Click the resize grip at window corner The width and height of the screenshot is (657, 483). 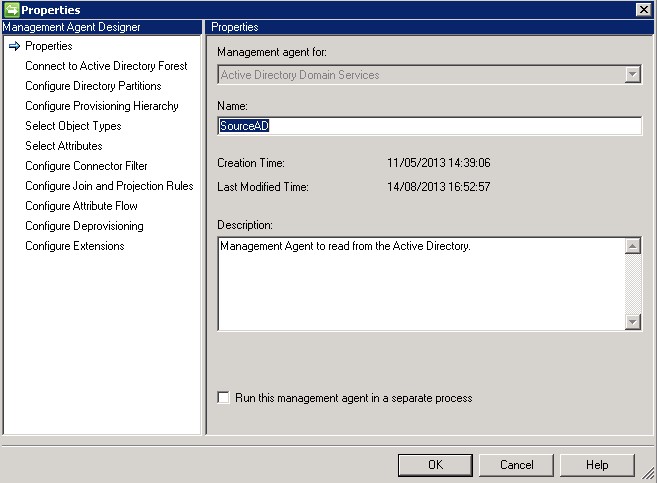coord(648,473)
